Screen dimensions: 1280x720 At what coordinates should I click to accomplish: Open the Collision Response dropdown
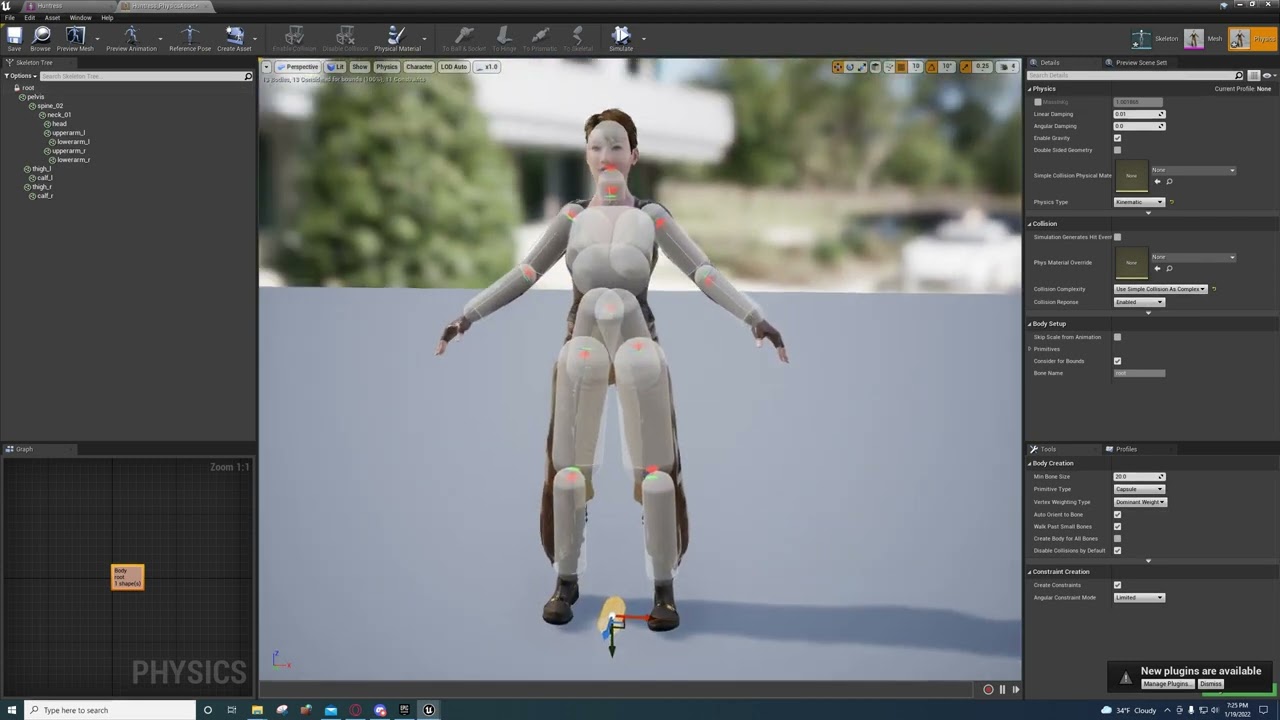(1139, 302)
